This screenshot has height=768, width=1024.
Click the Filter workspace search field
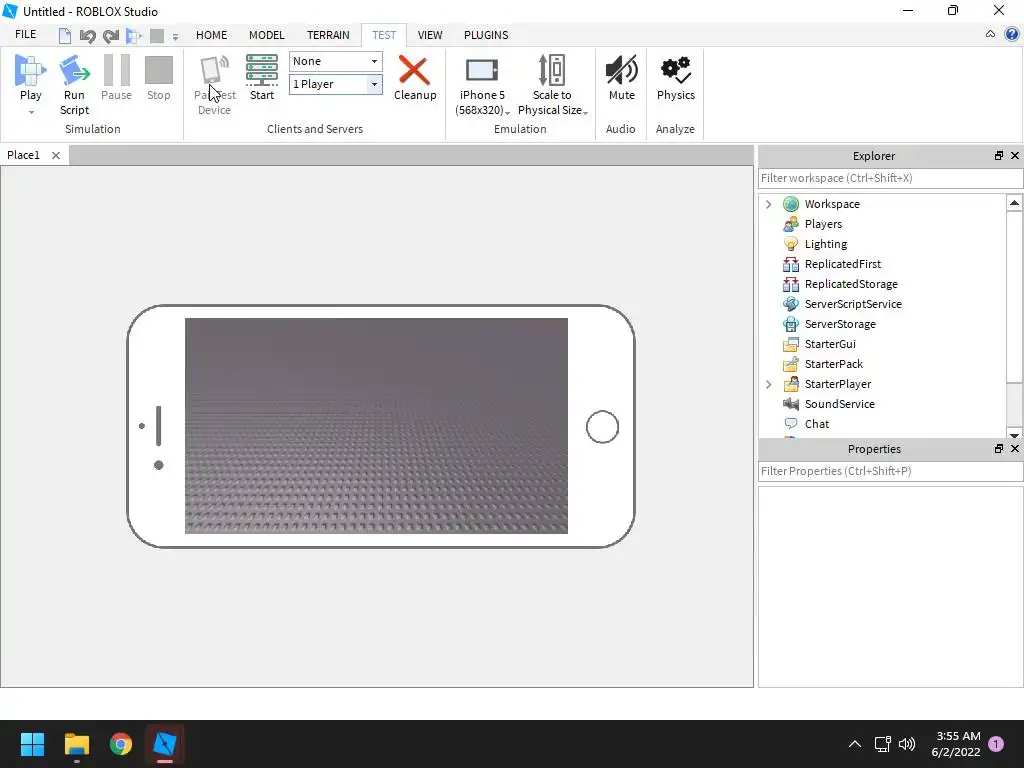tap(890, 178)
